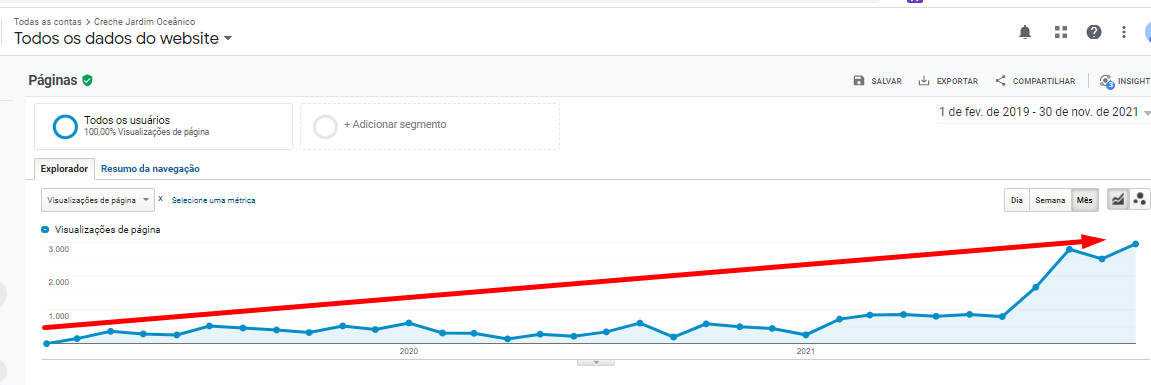Open the date range selector dropdown
Viewport: 1151px width, 385px height.
(x=1045, y=112)
